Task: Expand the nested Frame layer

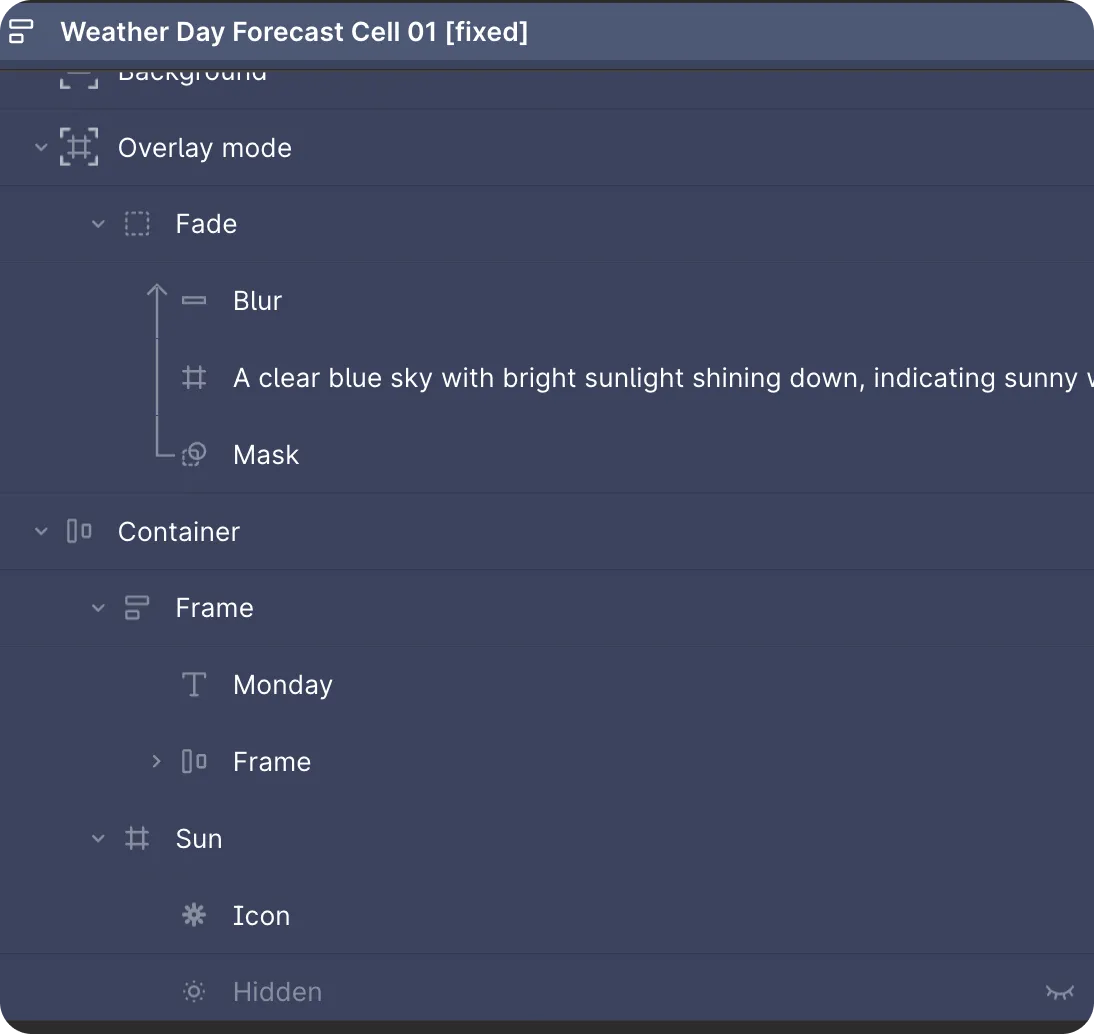Action: (x=156, y=761)
